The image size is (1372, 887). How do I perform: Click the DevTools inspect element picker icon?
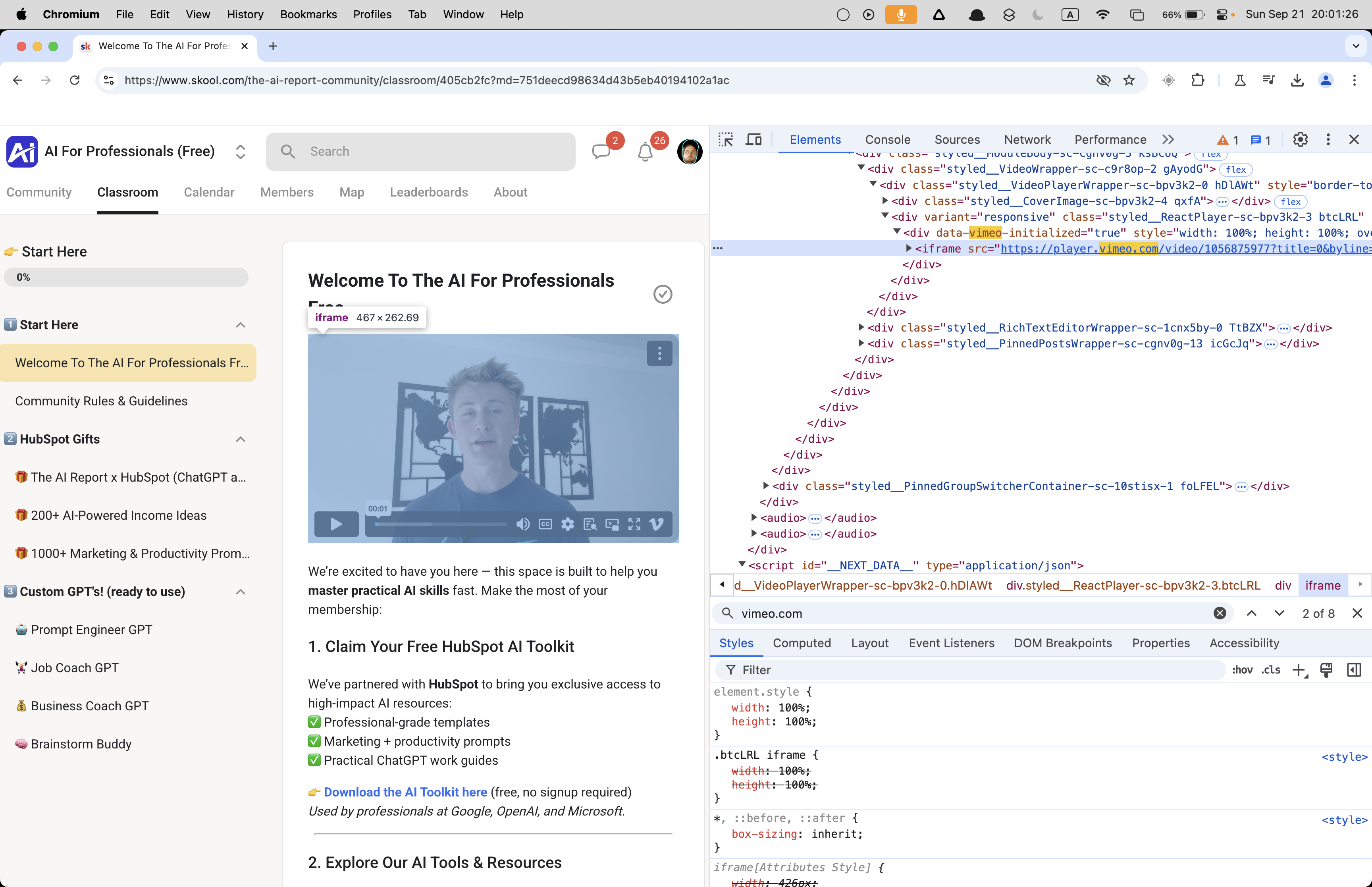pyautogui.click(x=725, y=140)
